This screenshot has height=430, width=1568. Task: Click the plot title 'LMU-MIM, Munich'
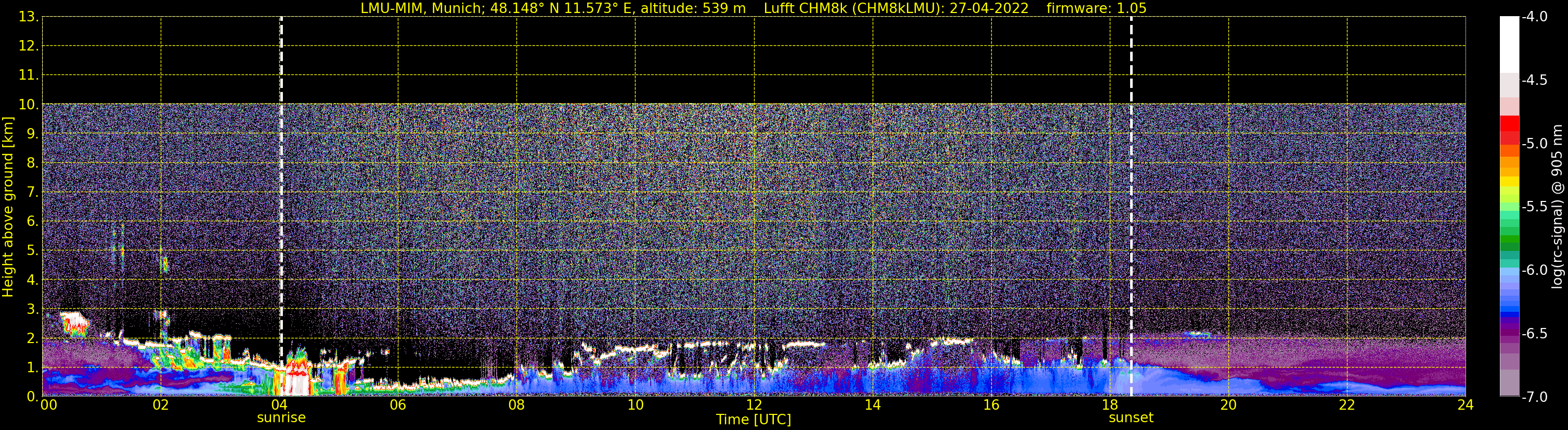coord(421,8)
